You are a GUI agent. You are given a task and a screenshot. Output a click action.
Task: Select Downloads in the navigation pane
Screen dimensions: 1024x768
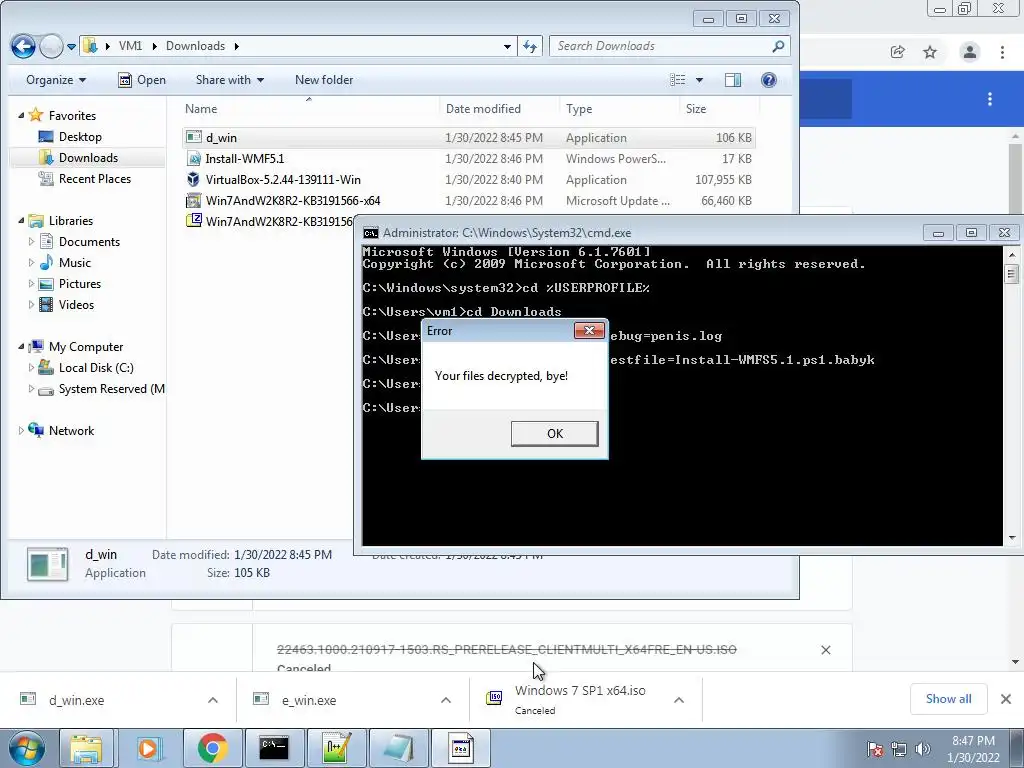click(x=88, y=157)
